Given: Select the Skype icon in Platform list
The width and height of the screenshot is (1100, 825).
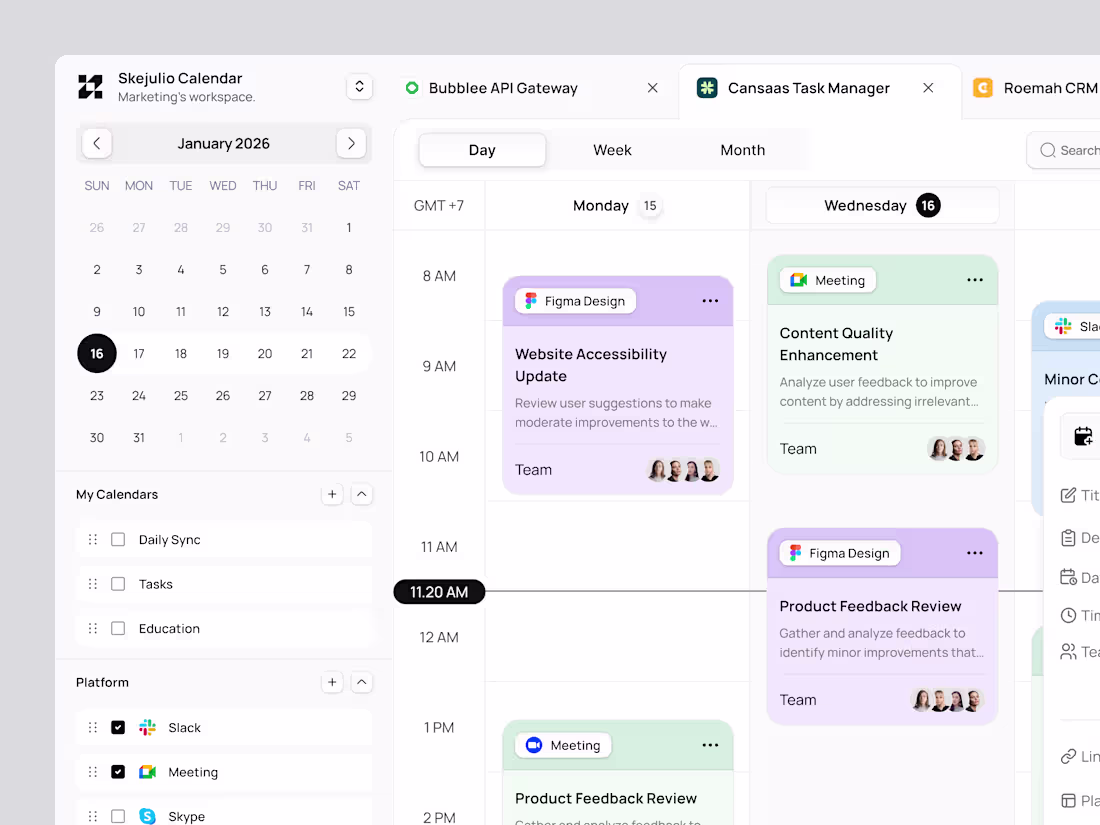Looking at the screenshot, I should click(x=147, y=816).
